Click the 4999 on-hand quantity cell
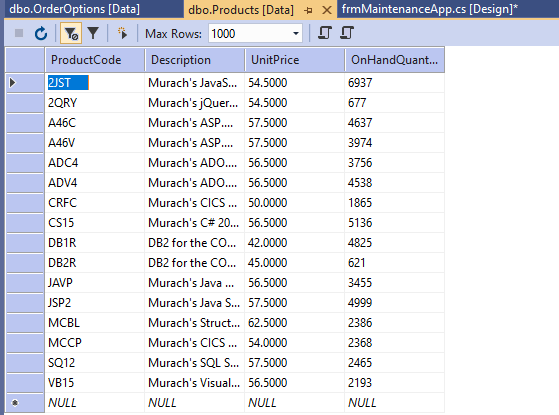The image size is (559, 415). click(395, 303)
